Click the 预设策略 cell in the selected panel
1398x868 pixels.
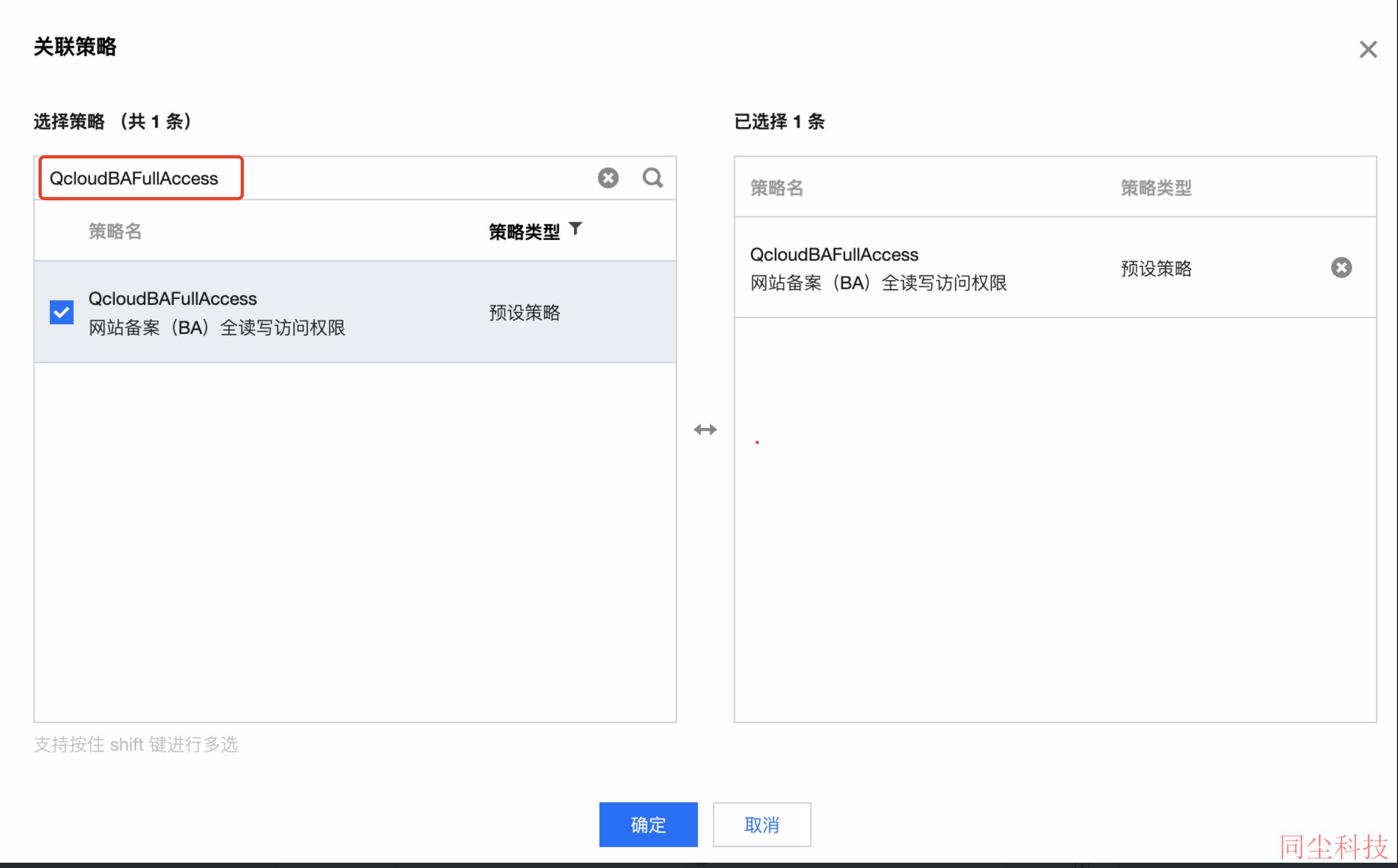(1156, 269)
